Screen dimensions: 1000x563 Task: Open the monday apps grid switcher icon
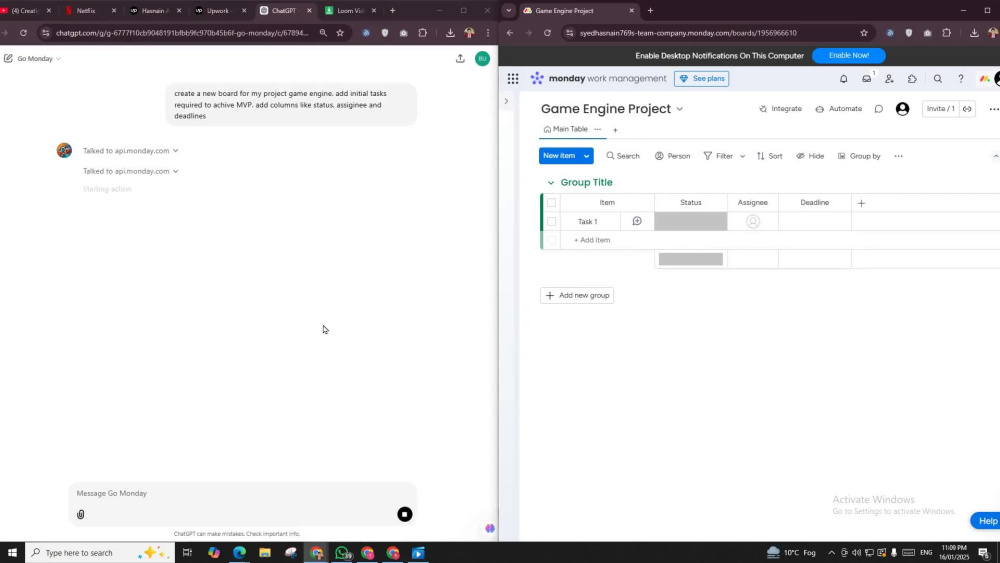point(513,78)
